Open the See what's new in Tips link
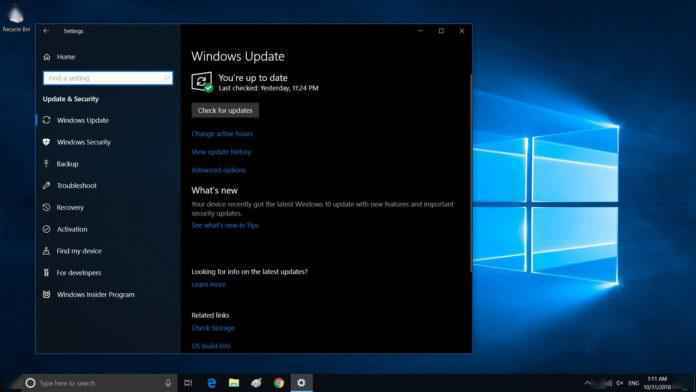Viewport: 696px width, 392px height. click(225, 226)
